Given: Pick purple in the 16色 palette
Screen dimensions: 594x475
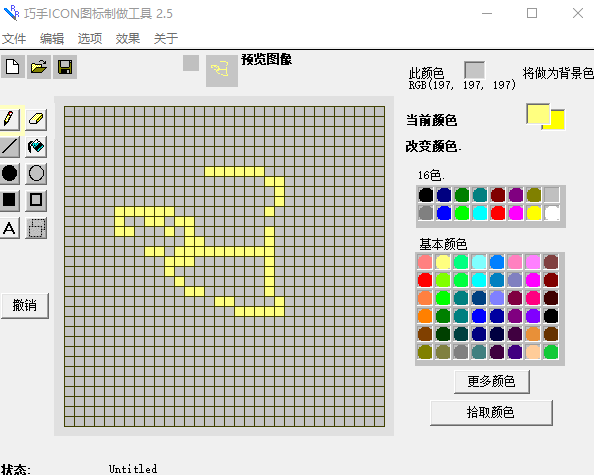Looking at the screenshot, I should [x=516, y=195].
